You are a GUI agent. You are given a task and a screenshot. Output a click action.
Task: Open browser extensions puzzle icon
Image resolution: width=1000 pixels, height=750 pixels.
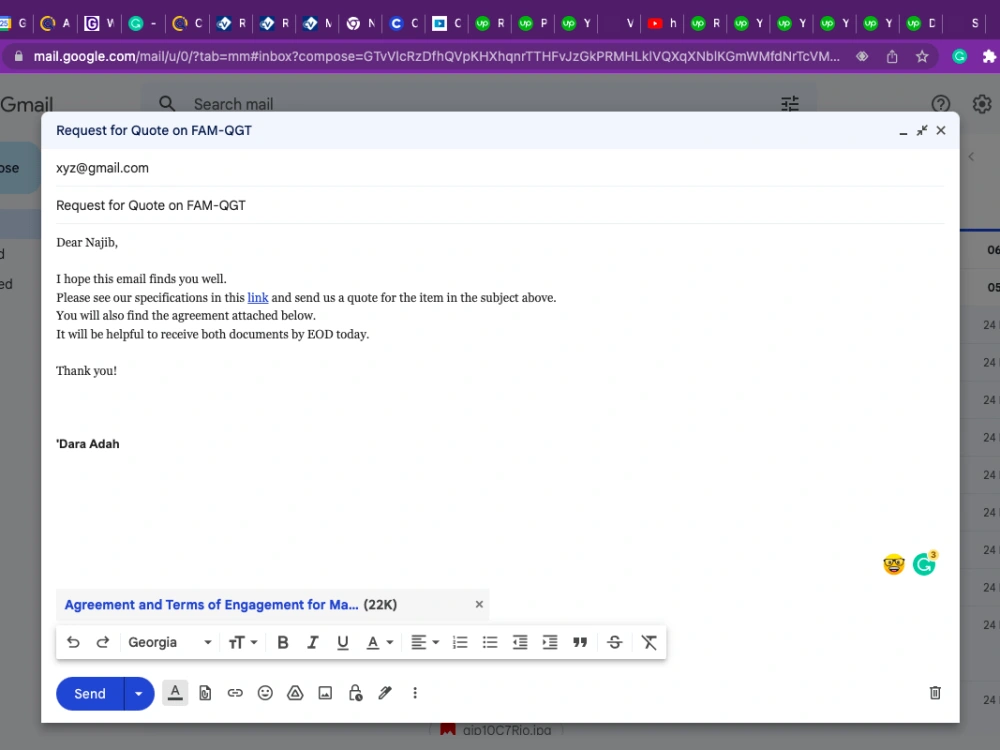click(989, 57)
